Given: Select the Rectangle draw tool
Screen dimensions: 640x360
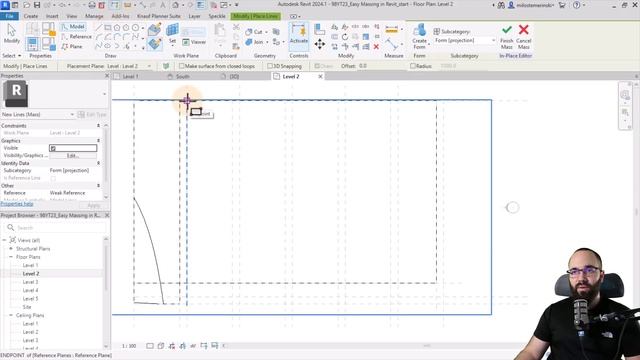Looking at the screenshot, I should [108, 28].
